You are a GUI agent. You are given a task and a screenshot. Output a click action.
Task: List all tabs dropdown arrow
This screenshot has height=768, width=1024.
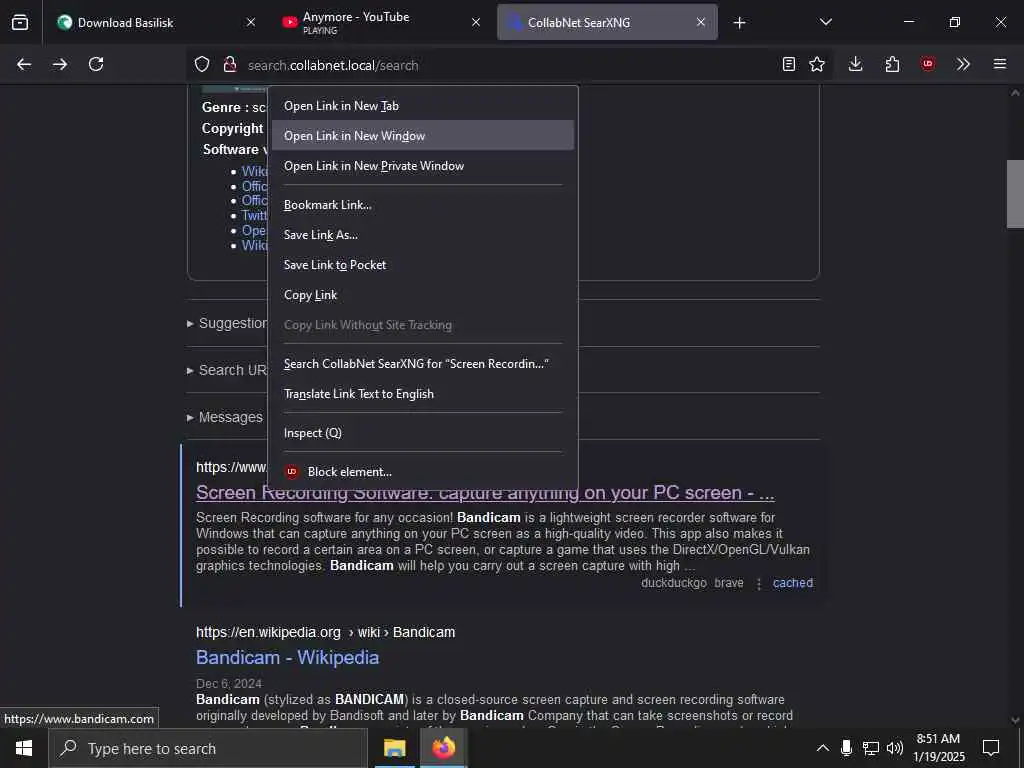[x=826, y=22]
